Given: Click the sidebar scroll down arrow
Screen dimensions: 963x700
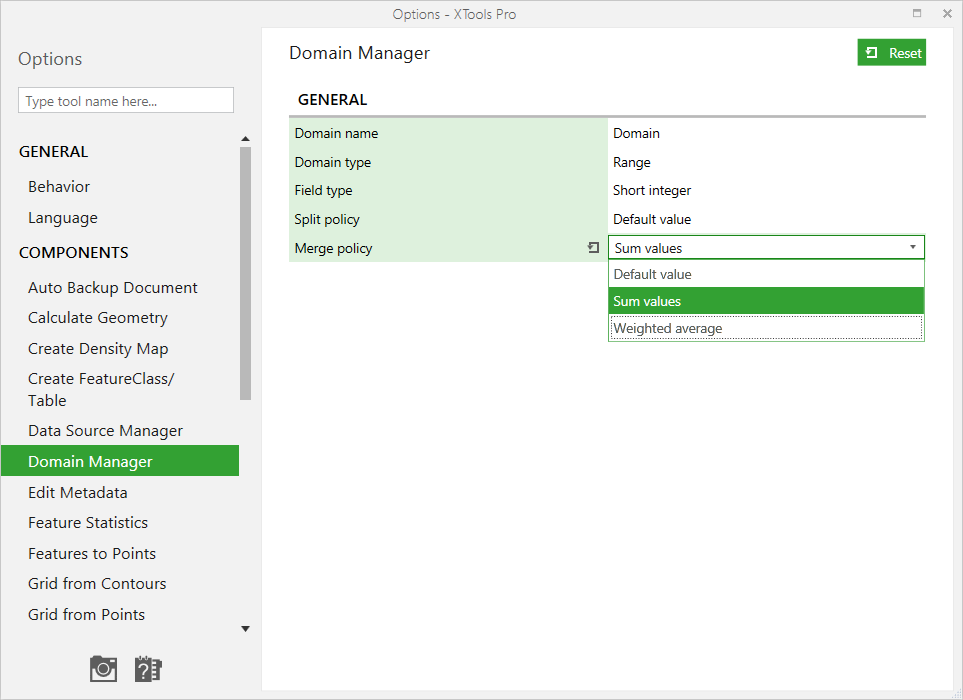Looking at the screenshot, I should click(246, 629).
